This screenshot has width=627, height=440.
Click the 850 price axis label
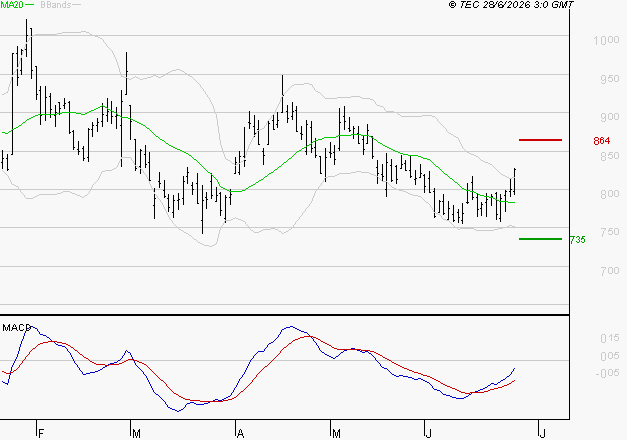610,156
